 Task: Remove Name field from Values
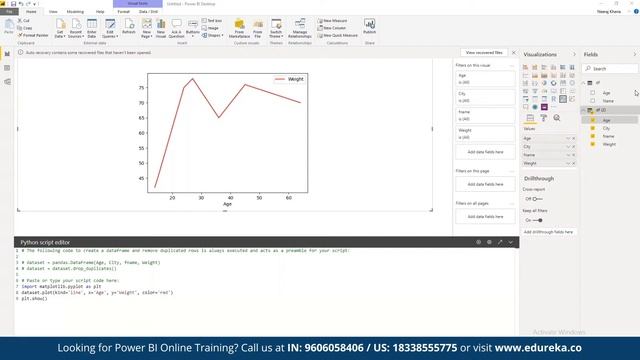tap(573, 155)
